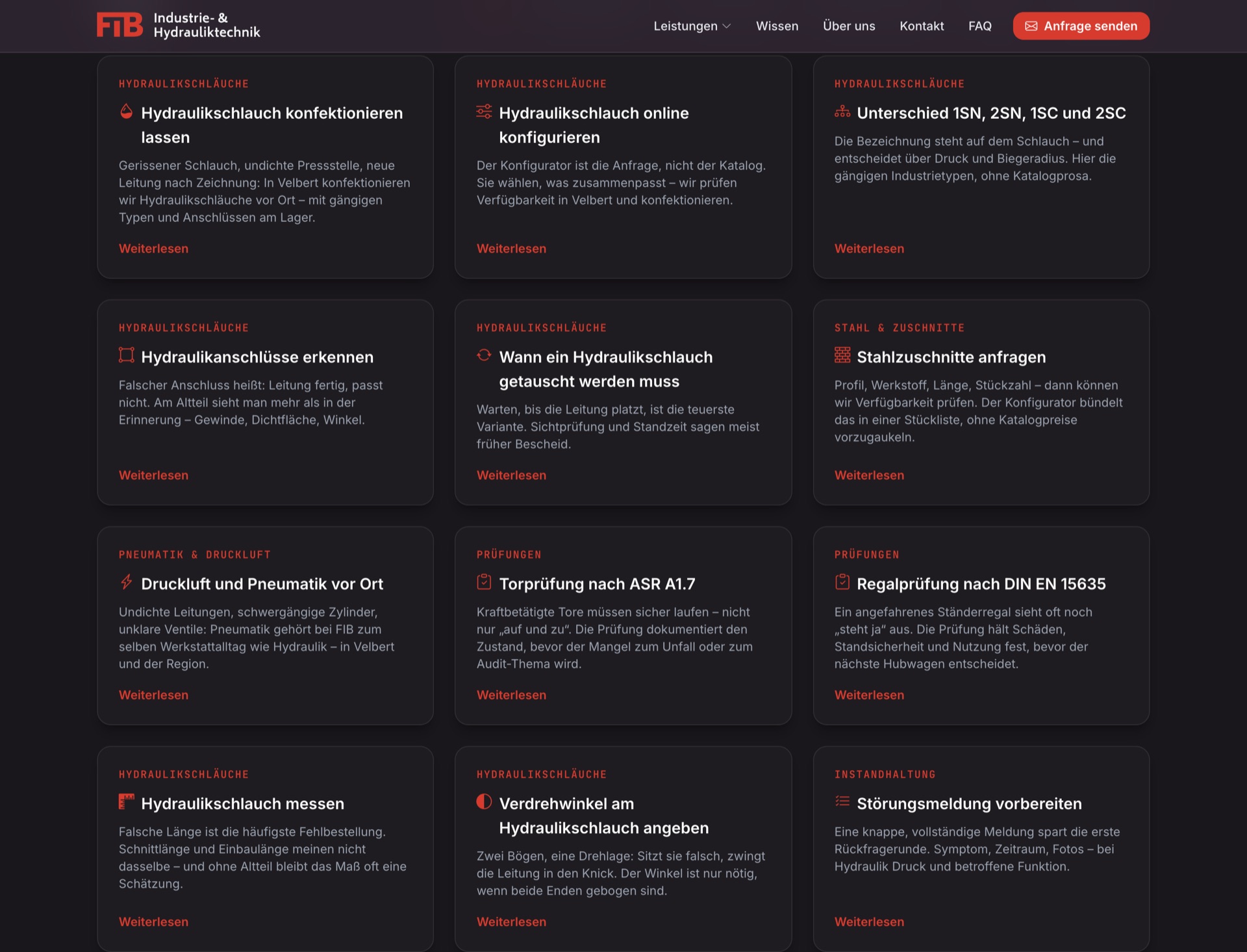Click ruler icon beside Hydraulikschlauch messen
This screenshot has width=1247, height=952.
[x=127, y=802]
